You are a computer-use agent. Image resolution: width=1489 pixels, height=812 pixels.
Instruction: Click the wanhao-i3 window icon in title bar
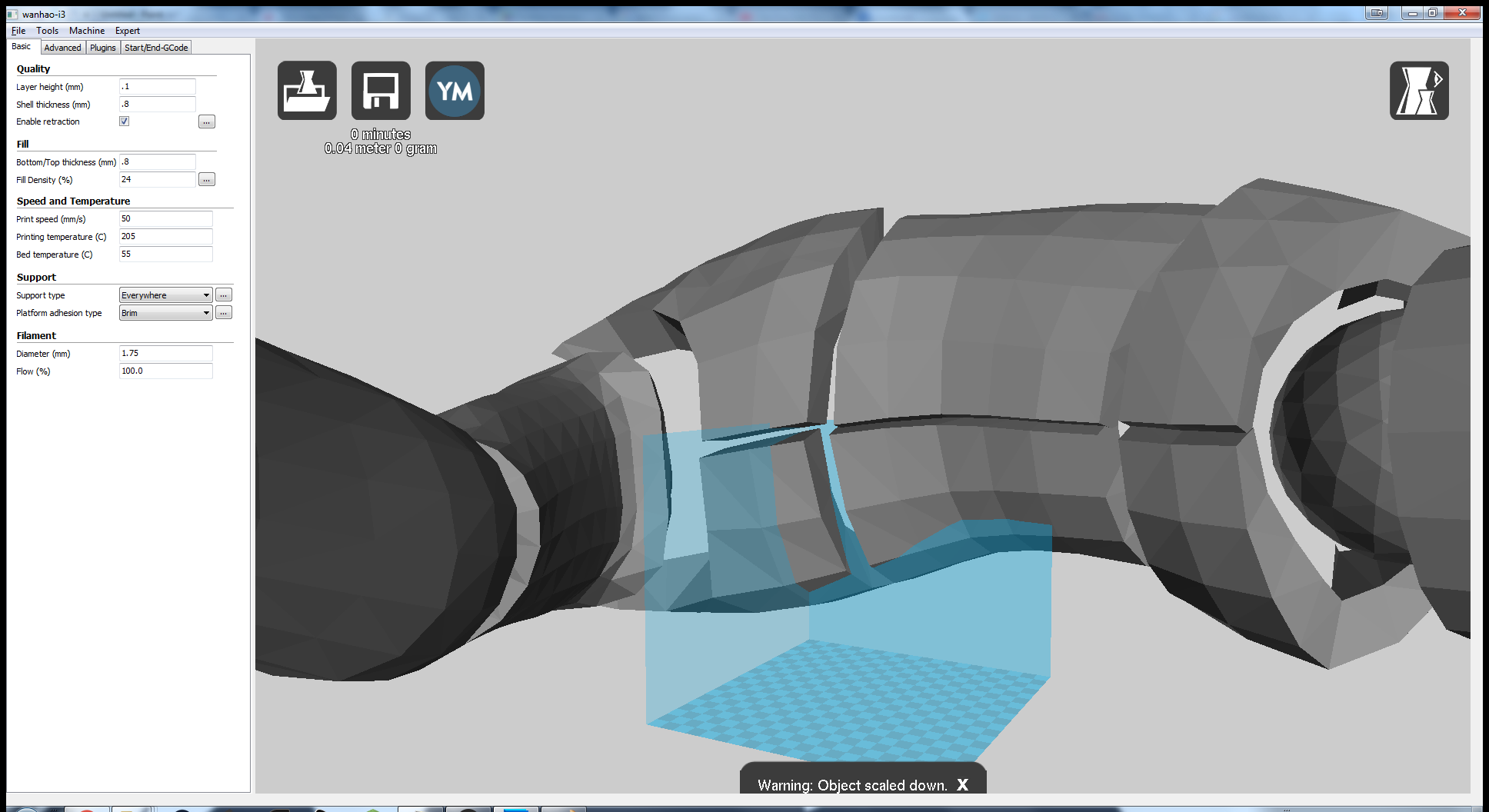pos(12,14)
